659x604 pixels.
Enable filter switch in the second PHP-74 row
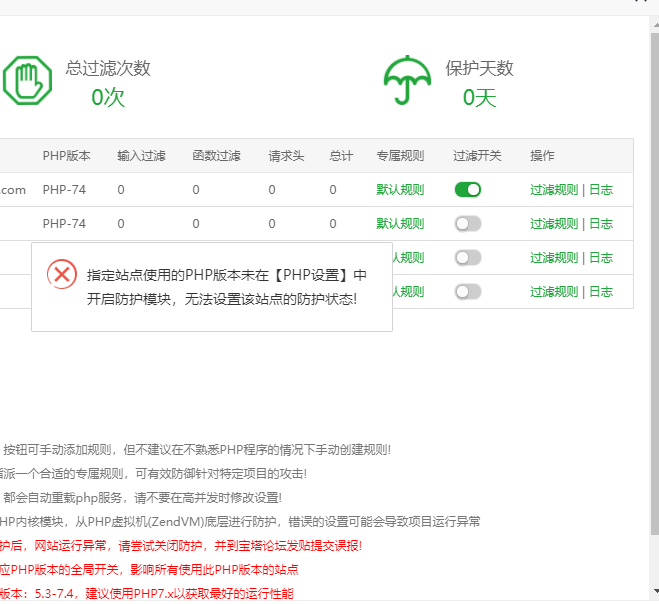[x=468, y=224]
